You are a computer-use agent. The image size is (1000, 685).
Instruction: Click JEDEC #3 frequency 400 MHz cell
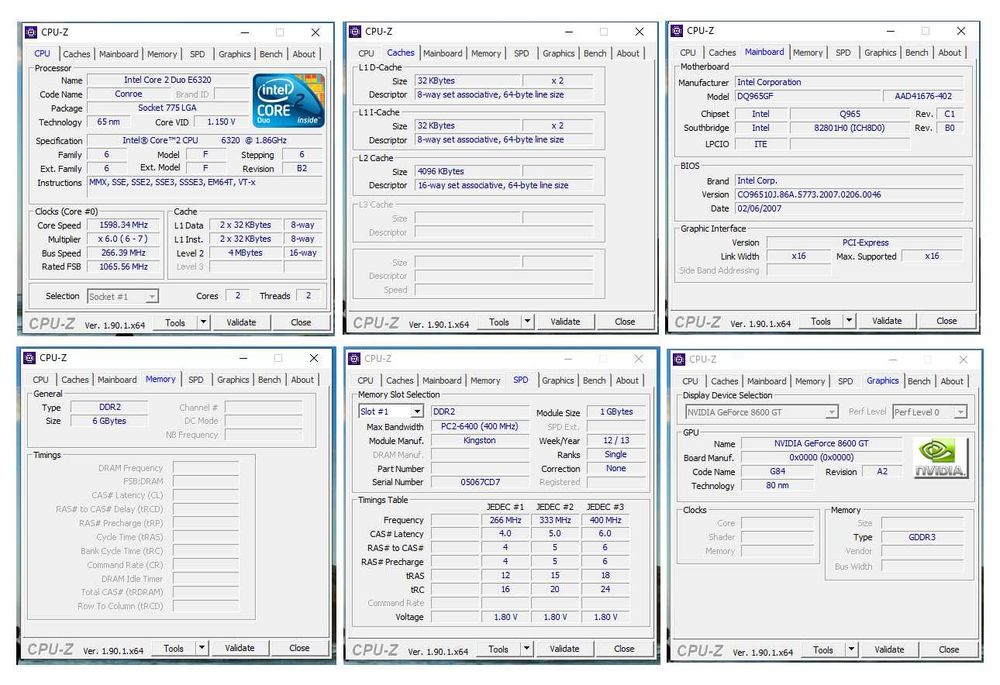pyautogui.click(x=605, y=520)
